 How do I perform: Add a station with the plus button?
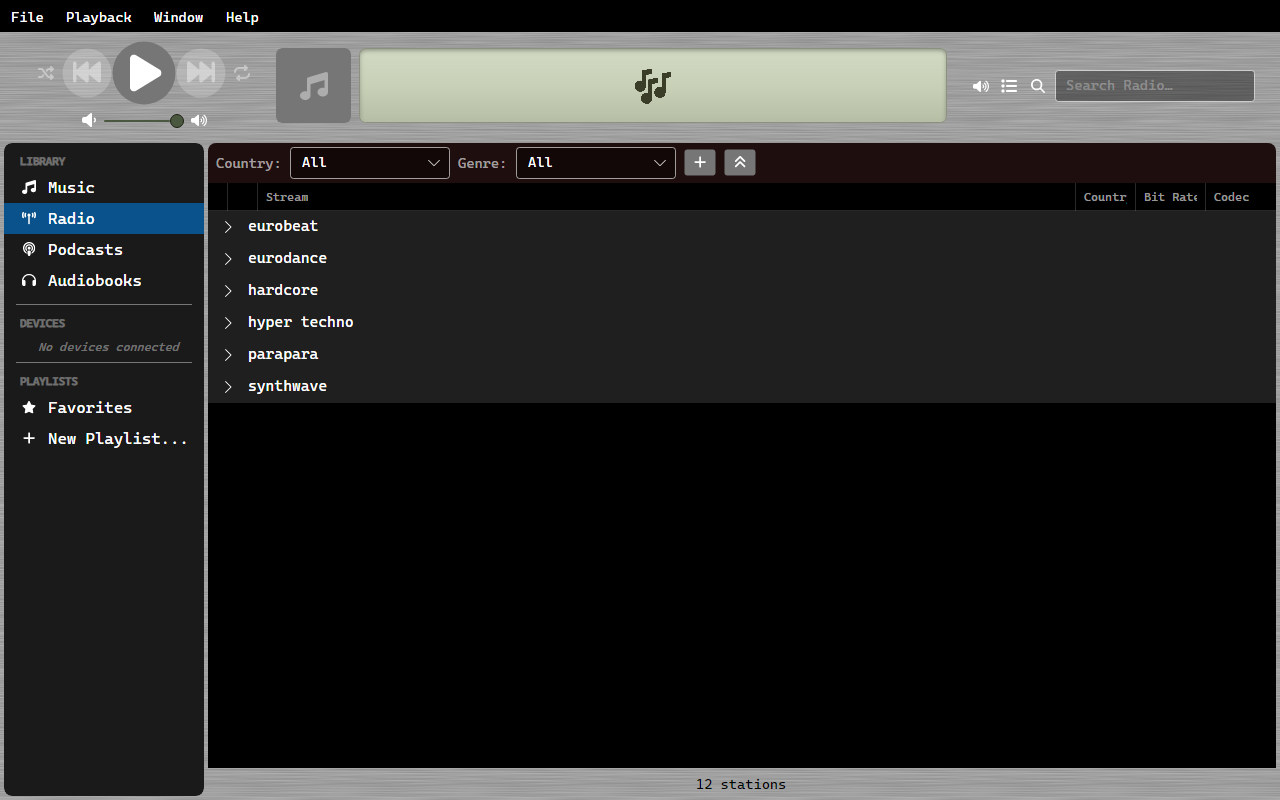tap(700, 163)
